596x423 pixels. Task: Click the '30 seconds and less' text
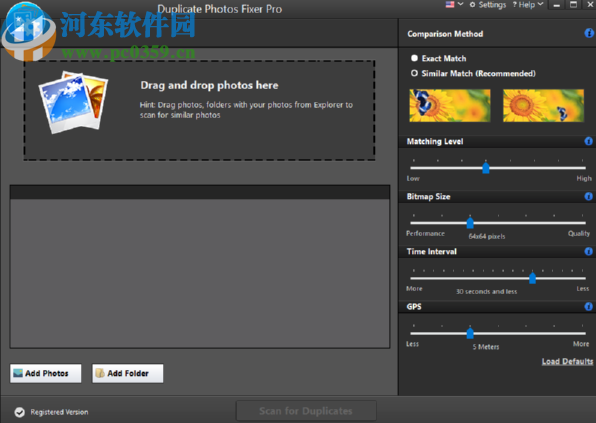pyautogui.click(x=487, y=292)
